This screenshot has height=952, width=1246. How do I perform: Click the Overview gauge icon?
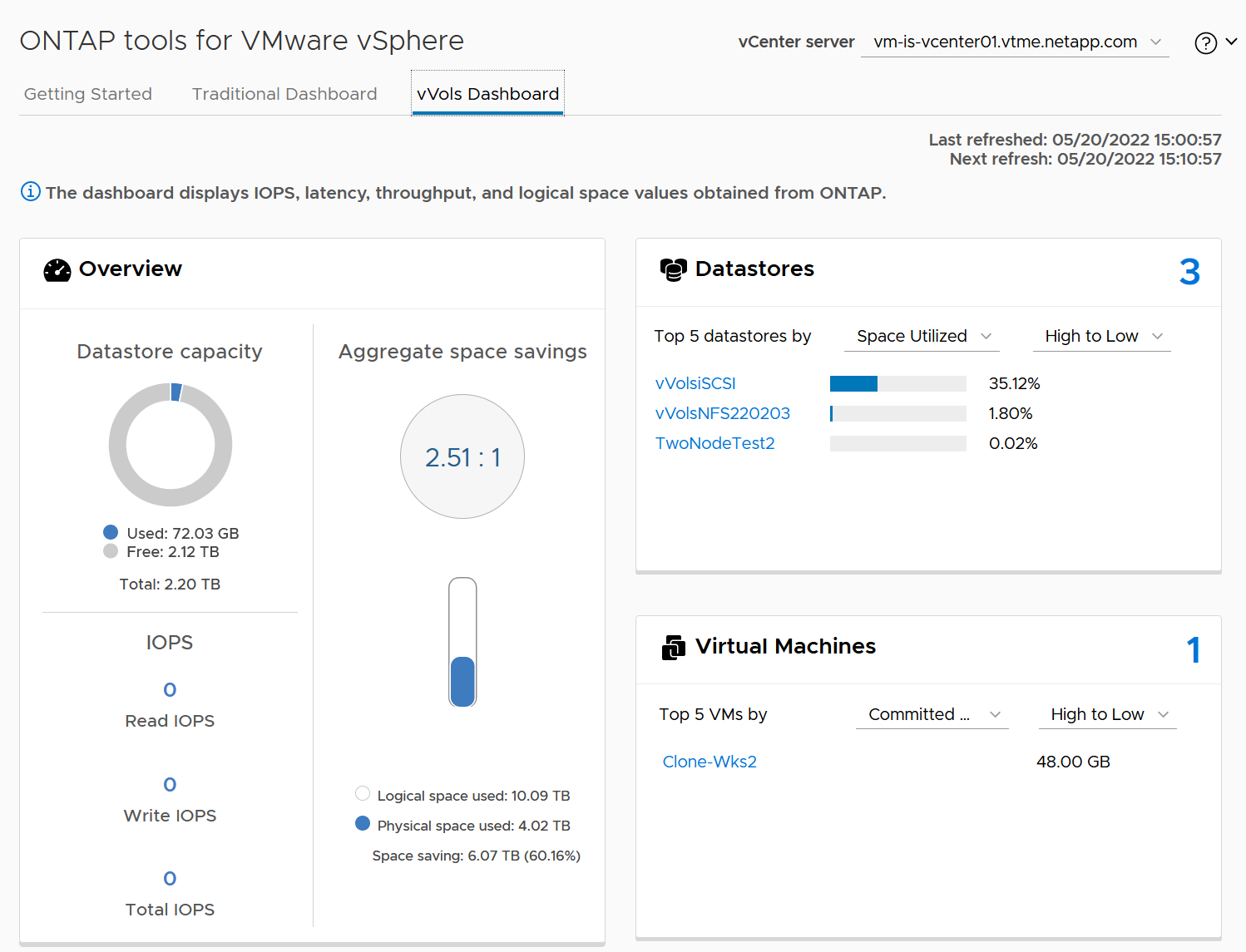(57, 270)
